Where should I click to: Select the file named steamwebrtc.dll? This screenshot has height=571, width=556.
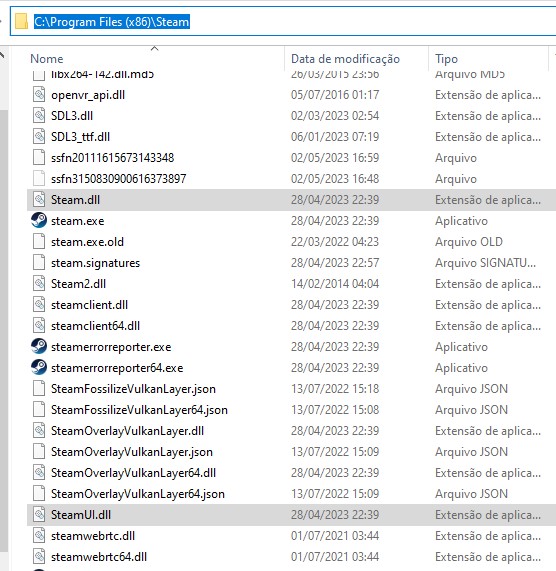(93, 536)
